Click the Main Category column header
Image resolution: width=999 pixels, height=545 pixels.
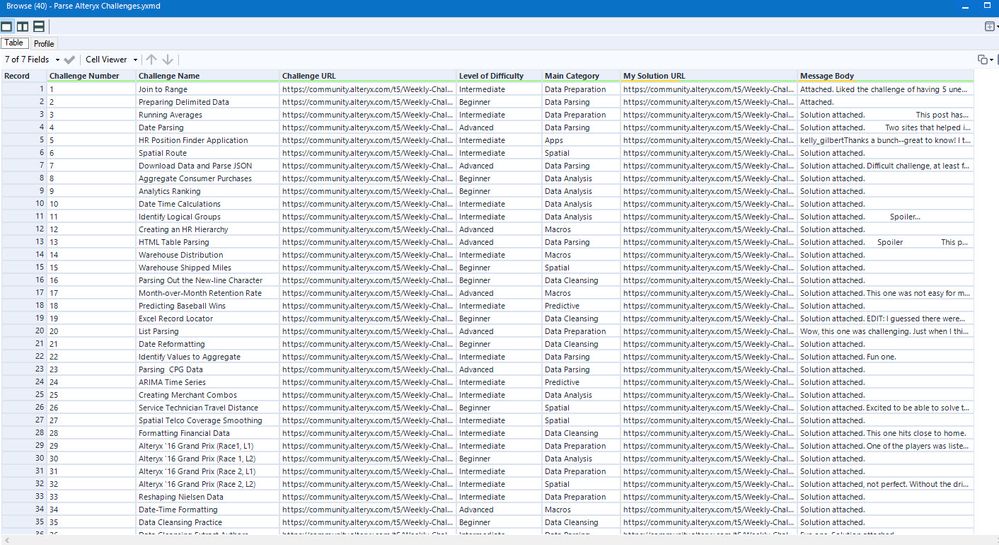coord(581,76)
